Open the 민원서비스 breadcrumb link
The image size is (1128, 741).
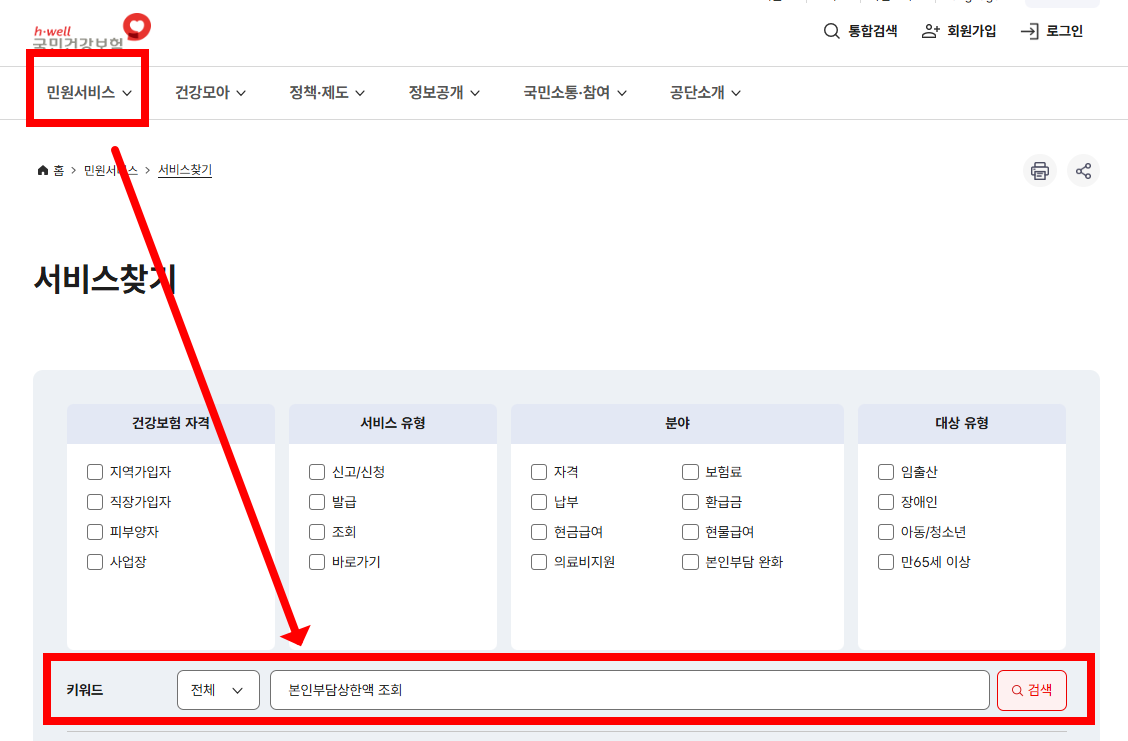(x=112, y=170)
